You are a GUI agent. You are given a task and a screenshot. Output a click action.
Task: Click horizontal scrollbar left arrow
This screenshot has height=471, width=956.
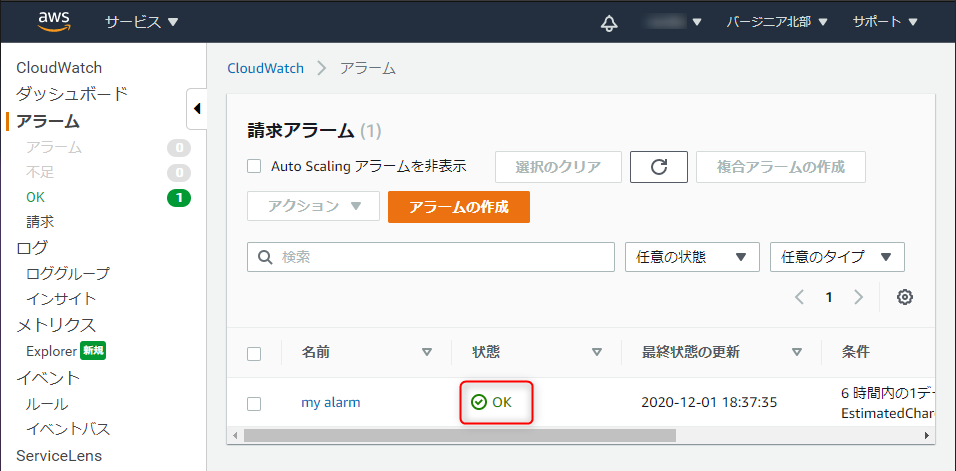tap(235, 436)
